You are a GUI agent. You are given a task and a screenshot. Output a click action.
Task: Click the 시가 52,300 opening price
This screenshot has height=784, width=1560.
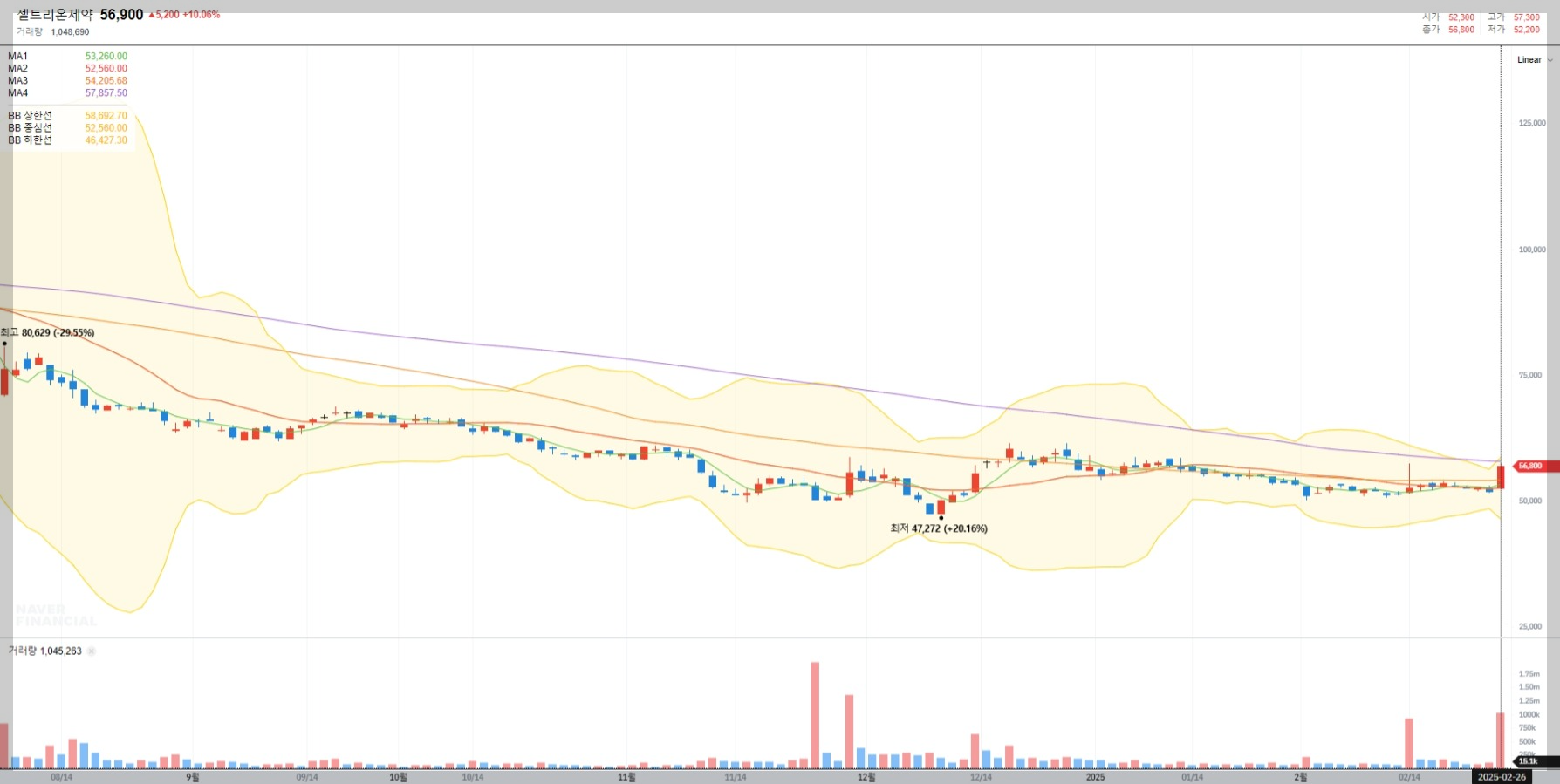tap(1448, 17)
